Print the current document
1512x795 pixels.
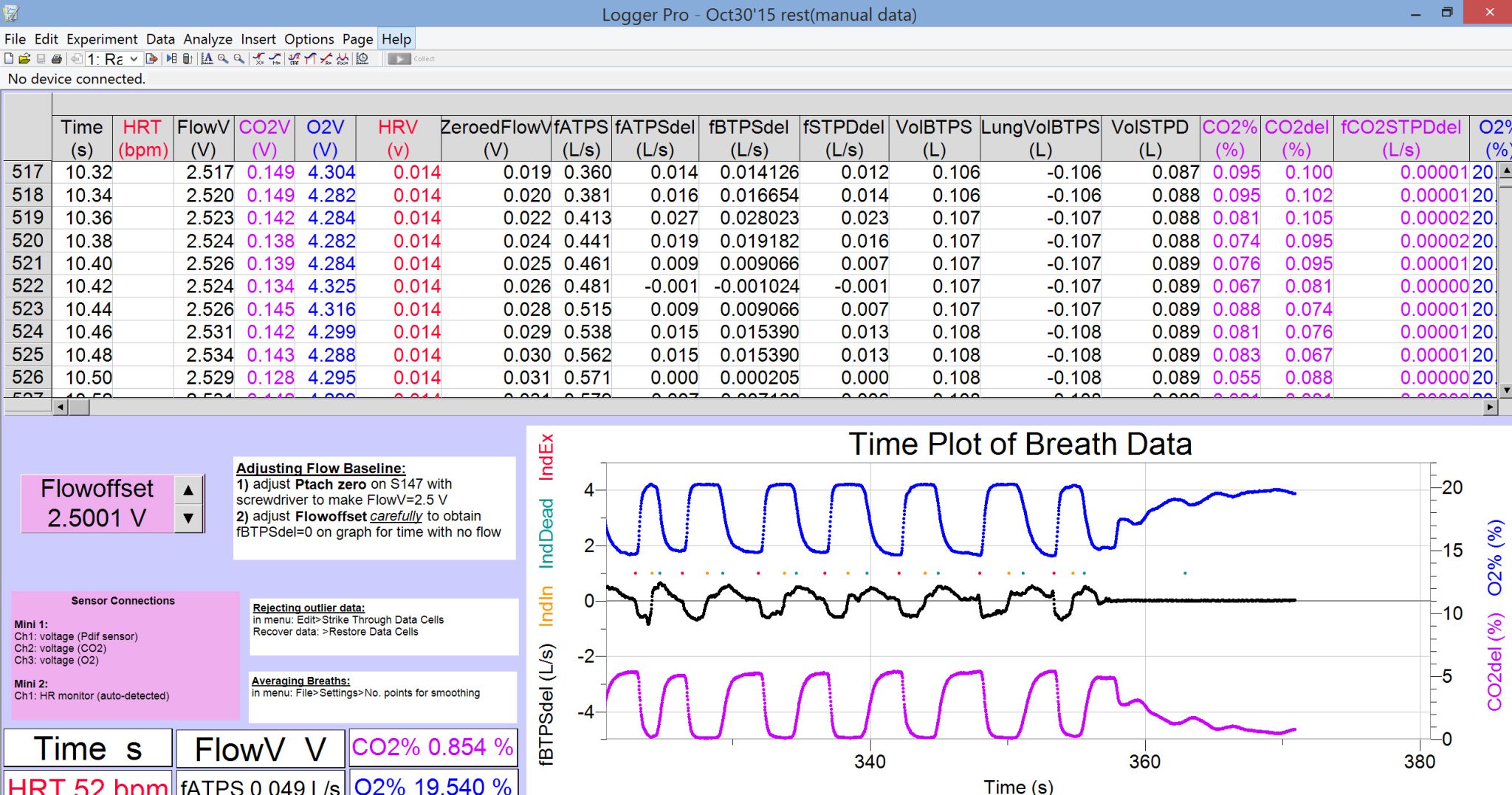tap(56, 59)
